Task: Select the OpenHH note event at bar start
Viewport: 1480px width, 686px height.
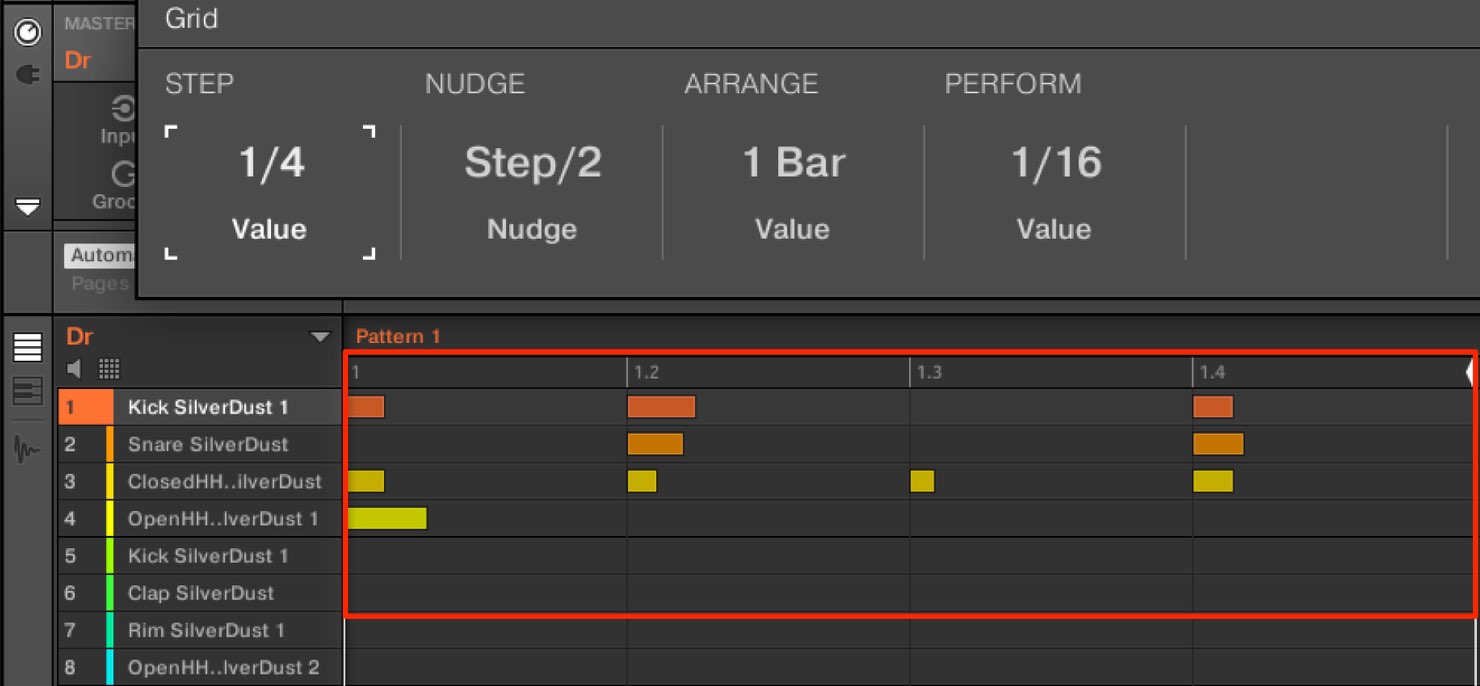Action: tap(386, 518)
